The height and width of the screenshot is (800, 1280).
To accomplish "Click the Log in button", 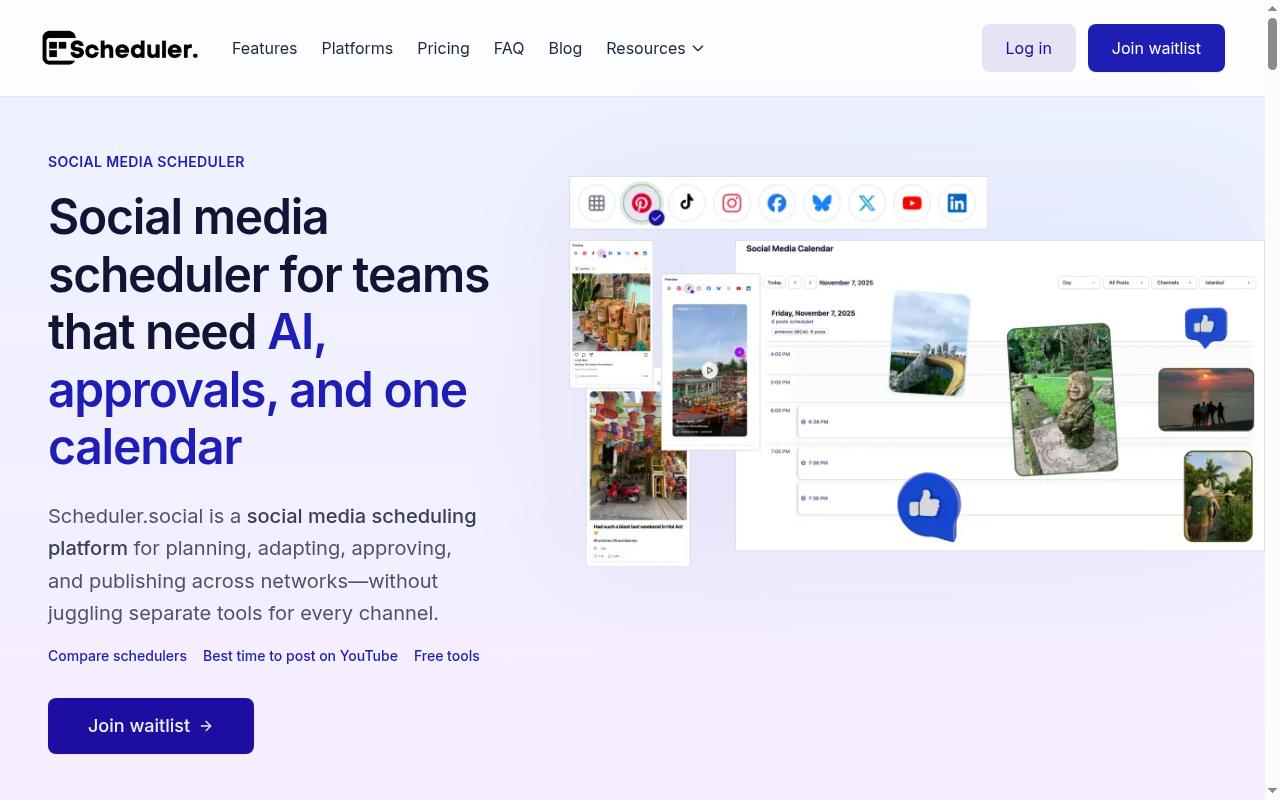I will [1028, 48].
